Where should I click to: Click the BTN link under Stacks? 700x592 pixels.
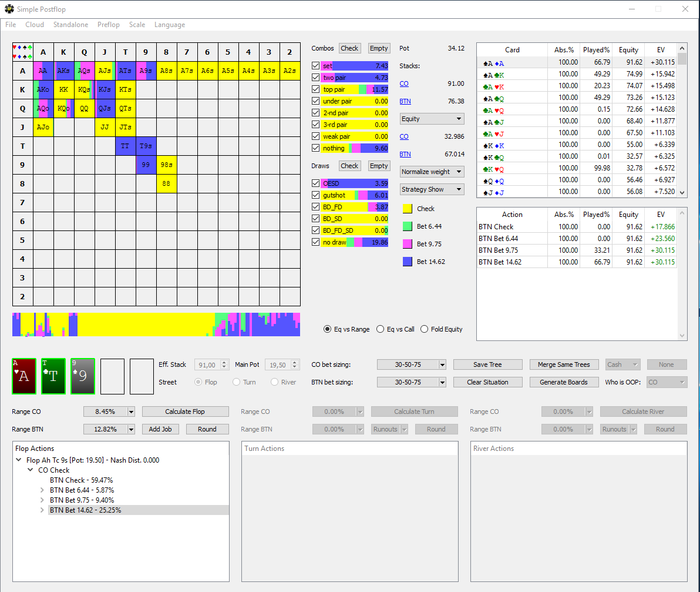[405, 101]
